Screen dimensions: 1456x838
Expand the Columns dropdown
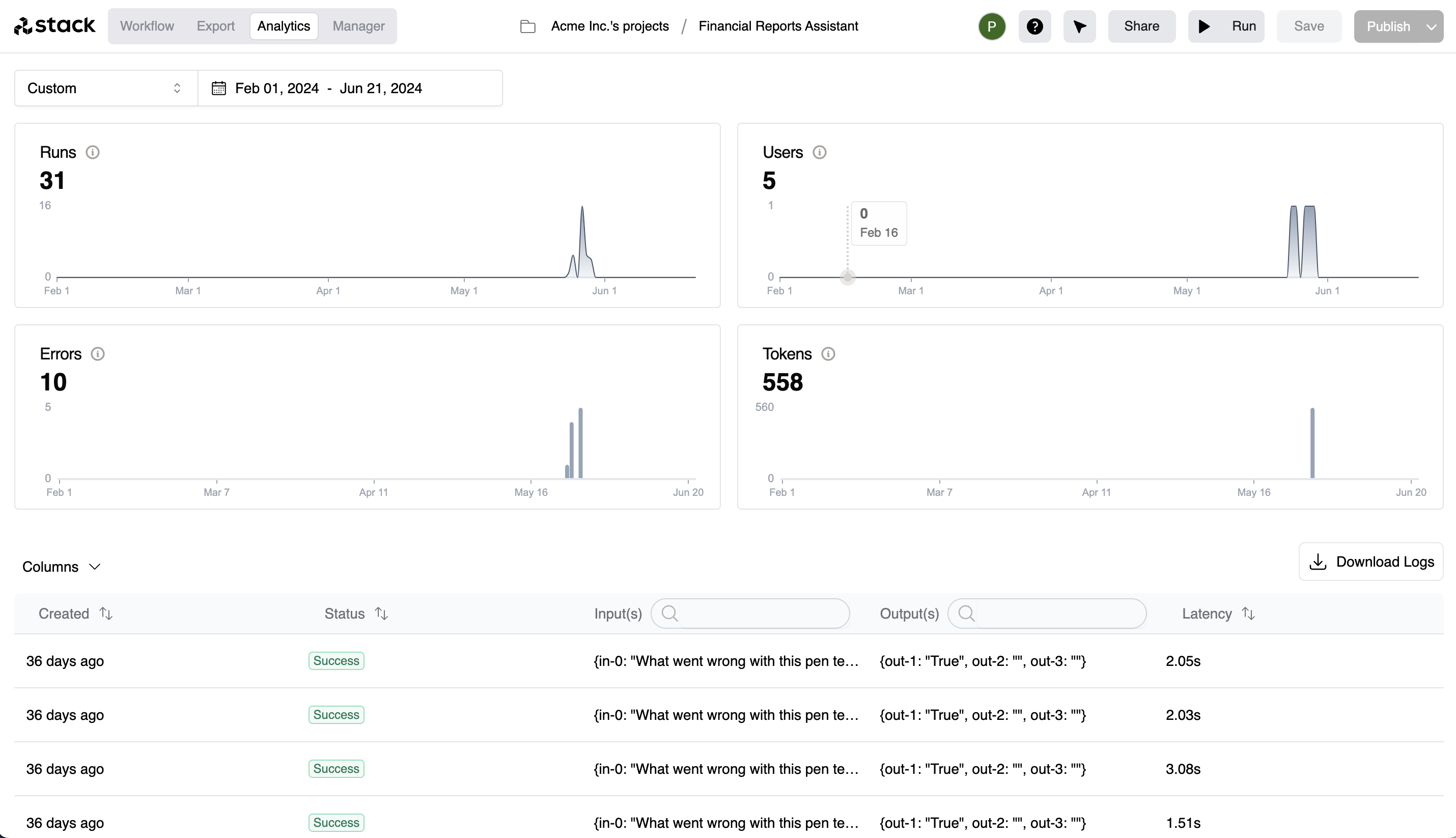(x=62, y=567)
